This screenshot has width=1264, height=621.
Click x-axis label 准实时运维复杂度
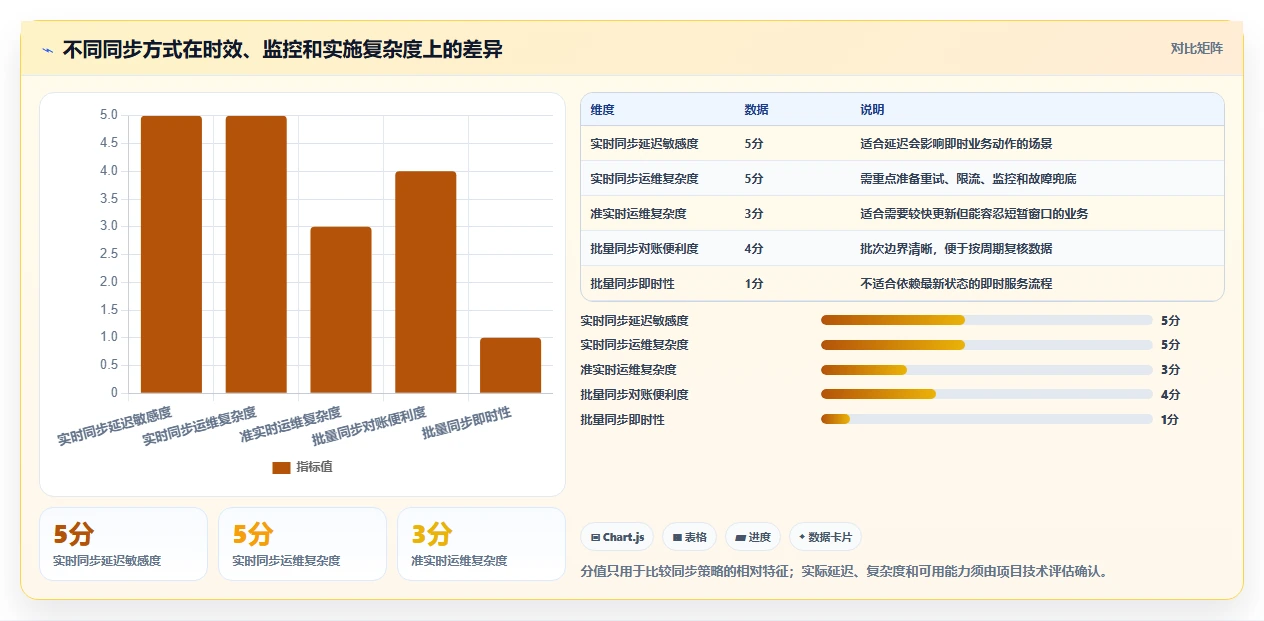[291, 425]
